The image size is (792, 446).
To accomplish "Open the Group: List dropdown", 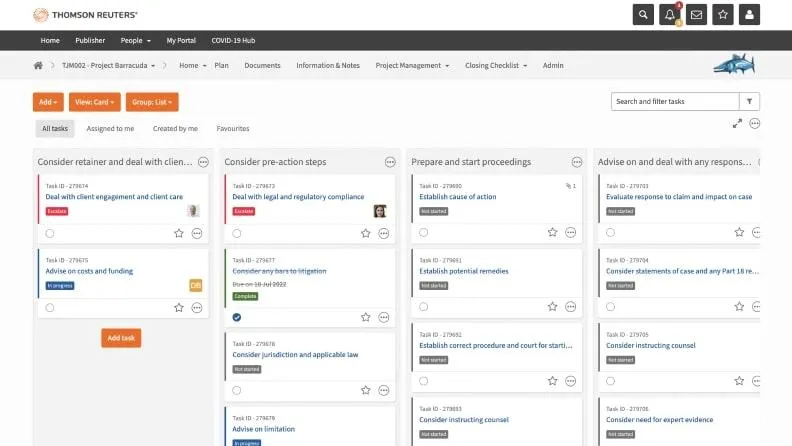I will tap(152, 102).
